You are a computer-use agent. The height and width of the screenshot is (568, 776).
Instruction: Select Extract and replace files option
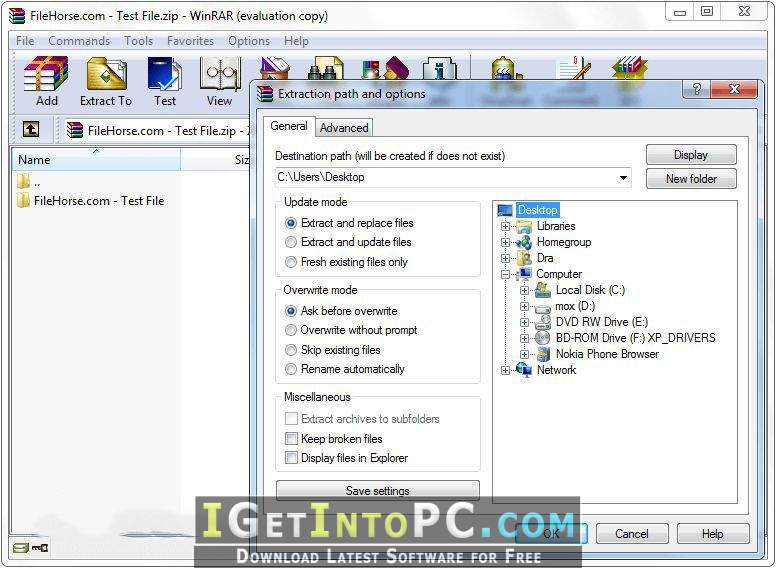click(x=291, y=223)
